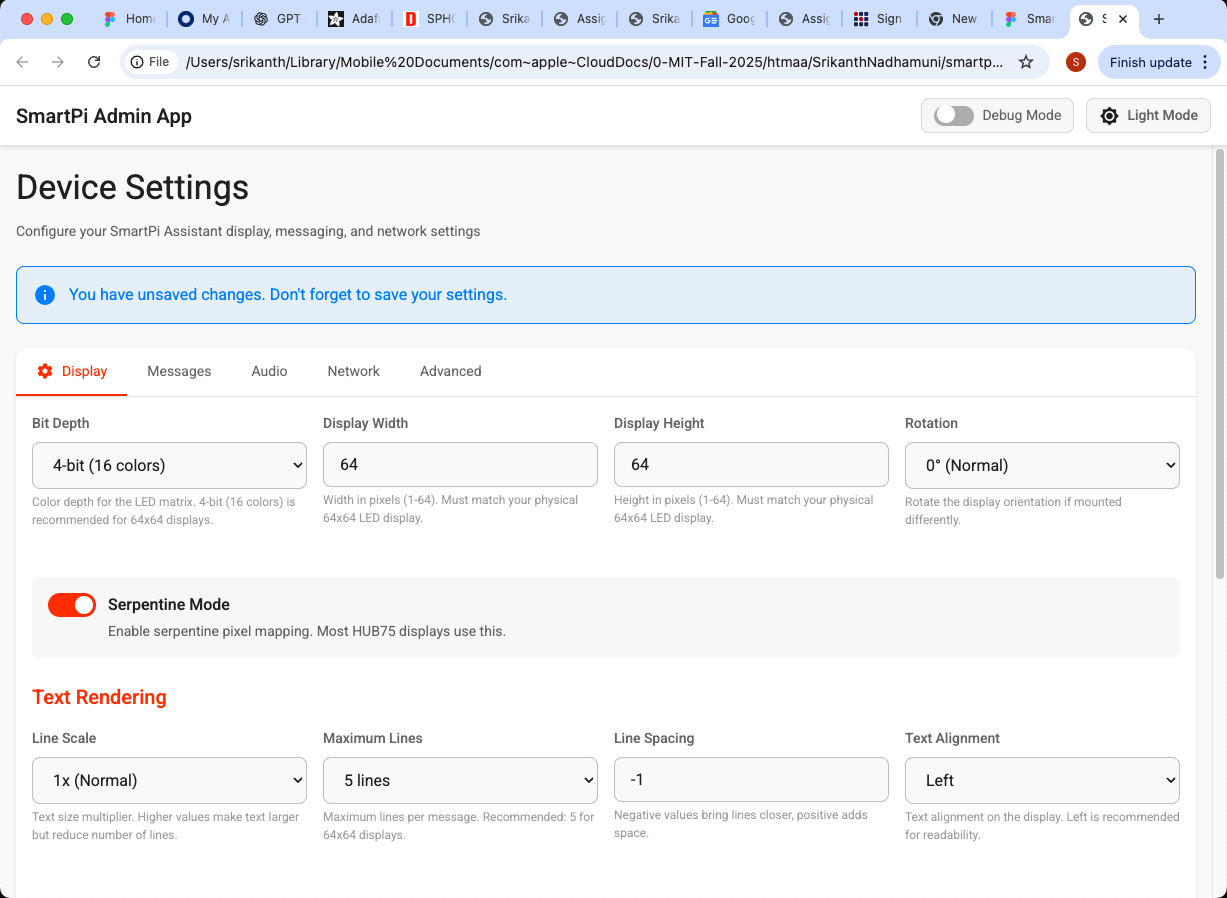Click the Finish update button
The width and height of the screenshot is (1227, 898).
(1150, 62)
